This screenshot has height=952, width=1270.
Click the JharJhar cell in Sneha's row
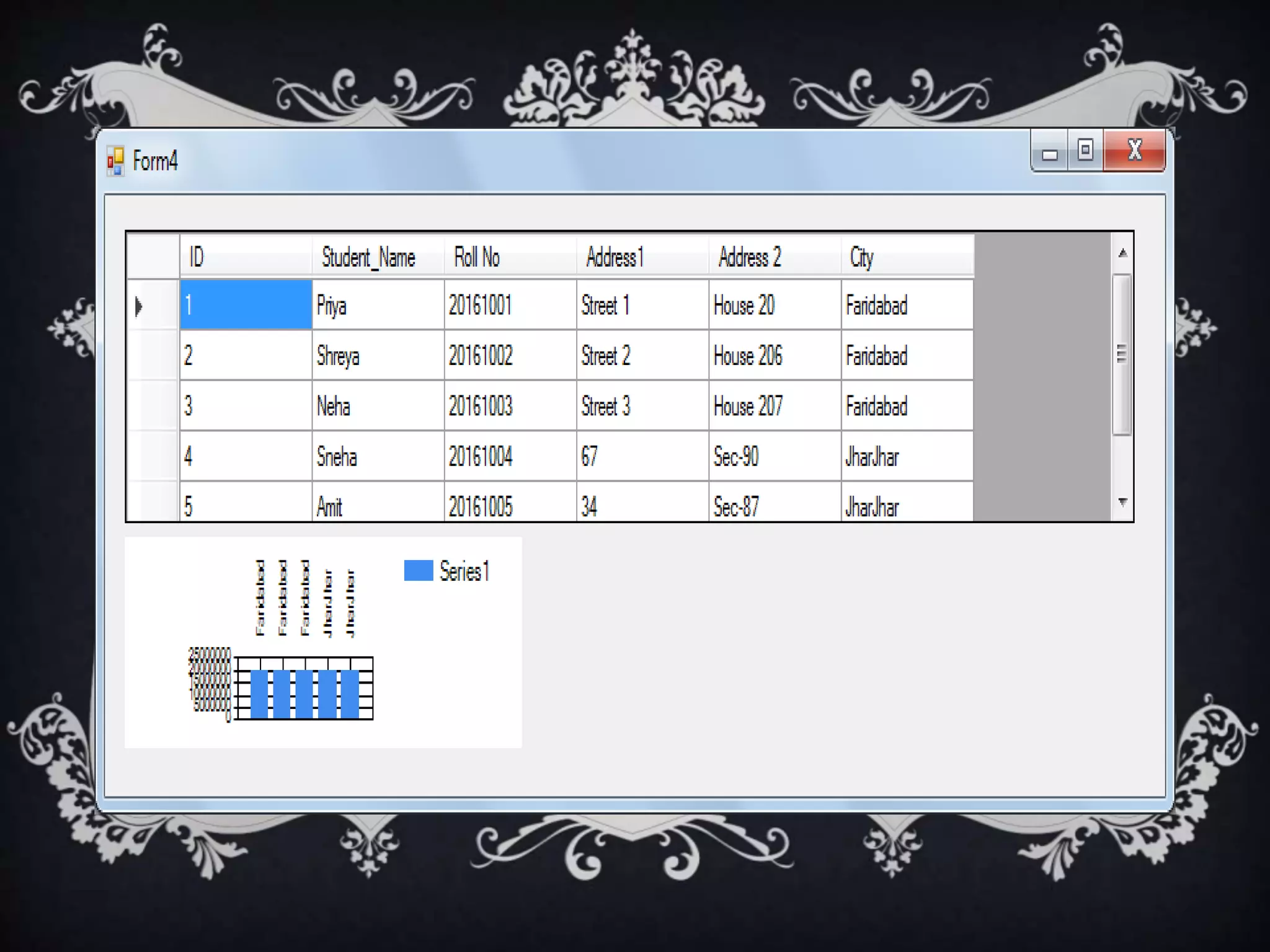907,457
